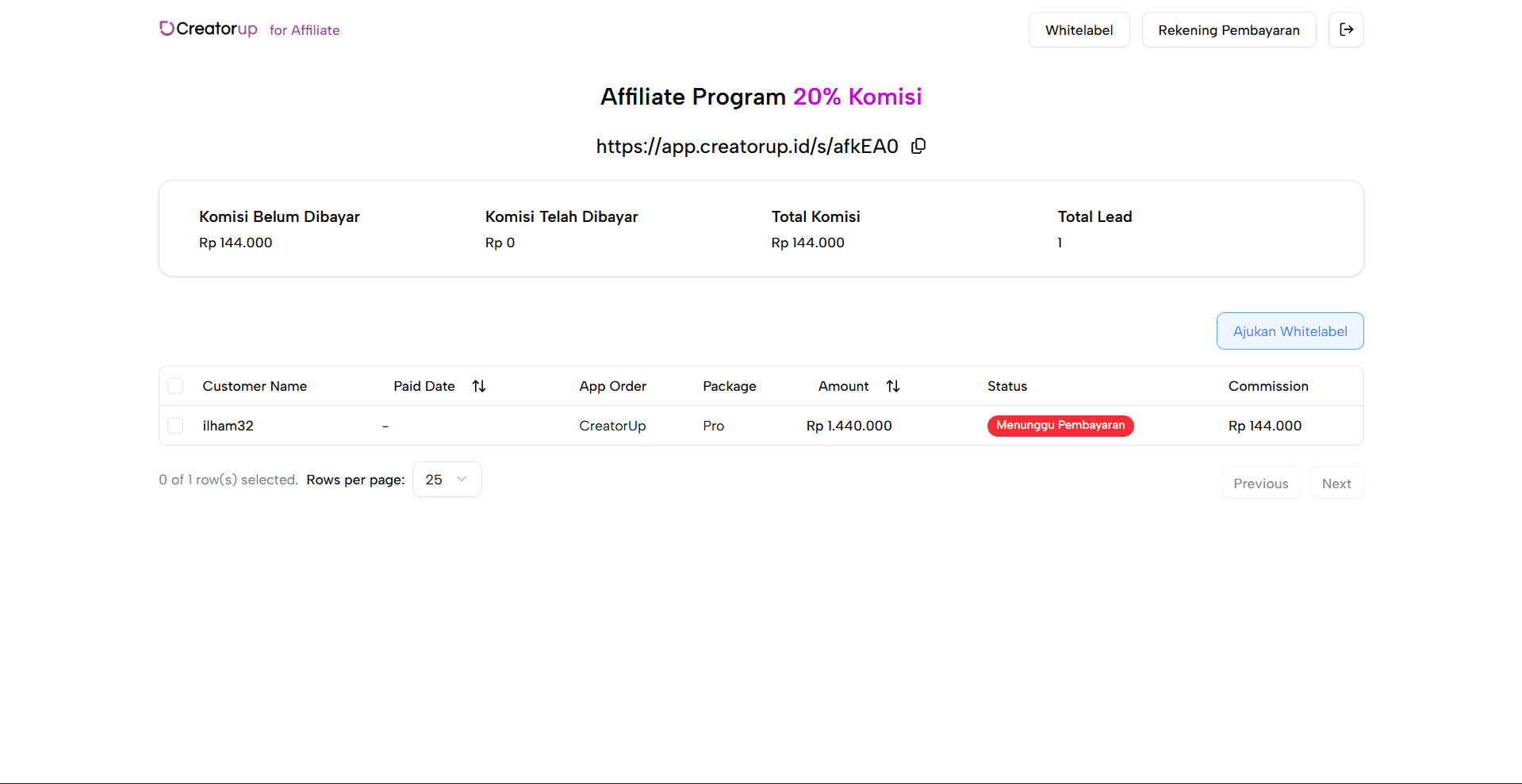Click the Rp 1.440.000 amount cell
The height and width of the screenshot is (784, 1522).
point(849,426)
